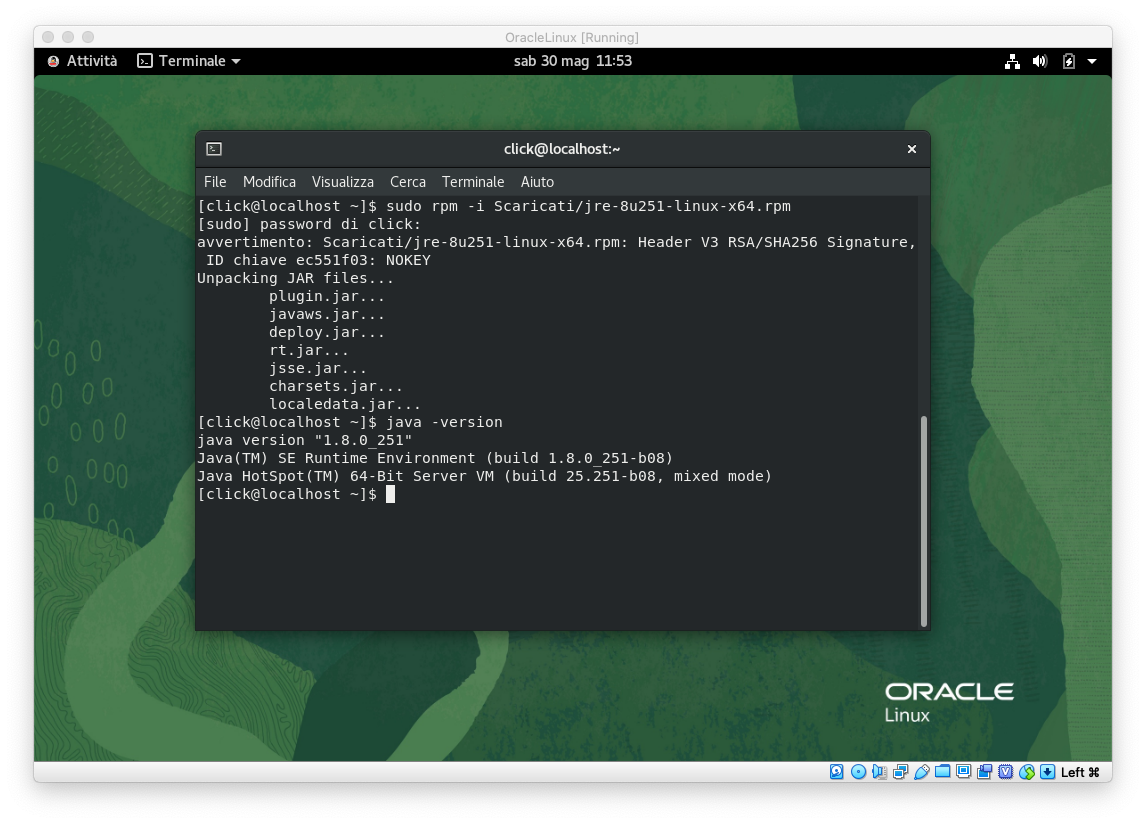Screen dimensions: 1146x824
Task: Click the 'ID chiave ec551f03: NOKEY' line
Action: pyautogui.click(x=318, y=261)
